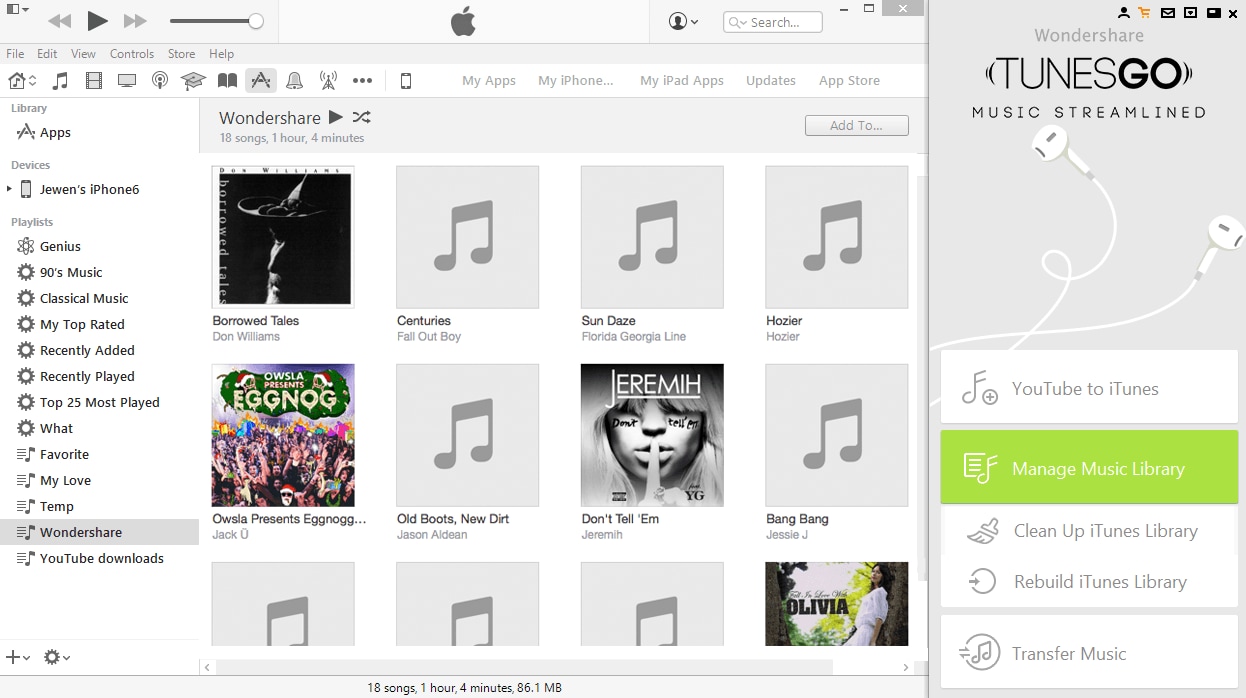Open the account dropdown near search
Screen dimensions: 1246x698
point(684,21)
